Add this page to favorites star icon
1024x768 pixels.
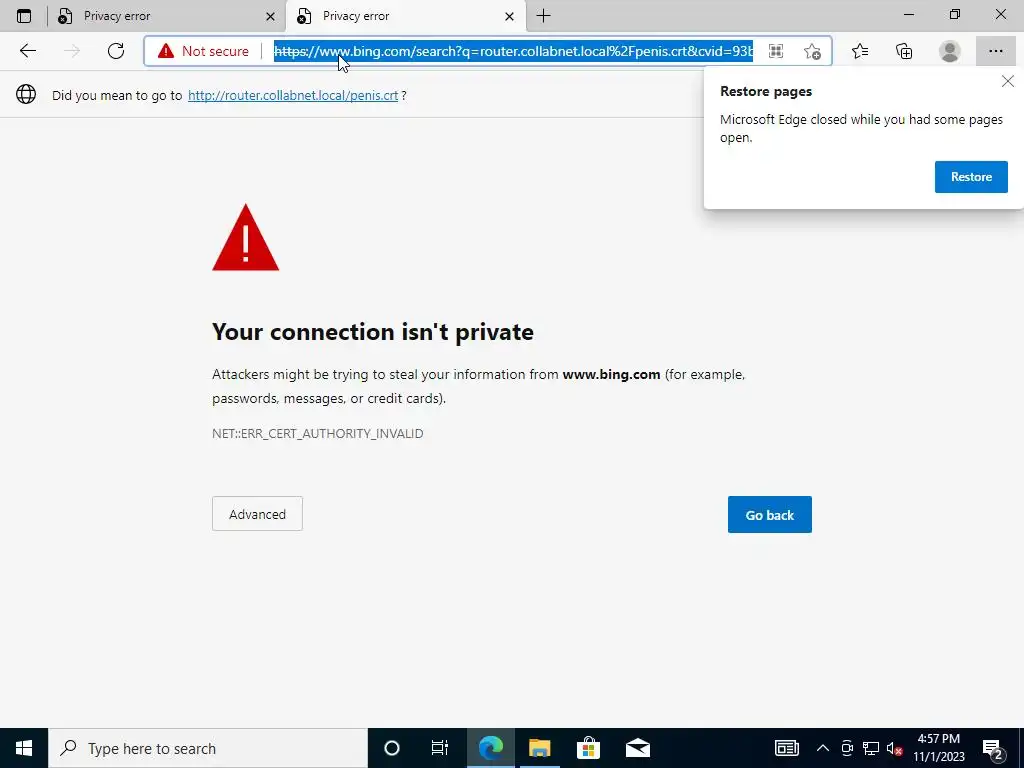point(812,51)
